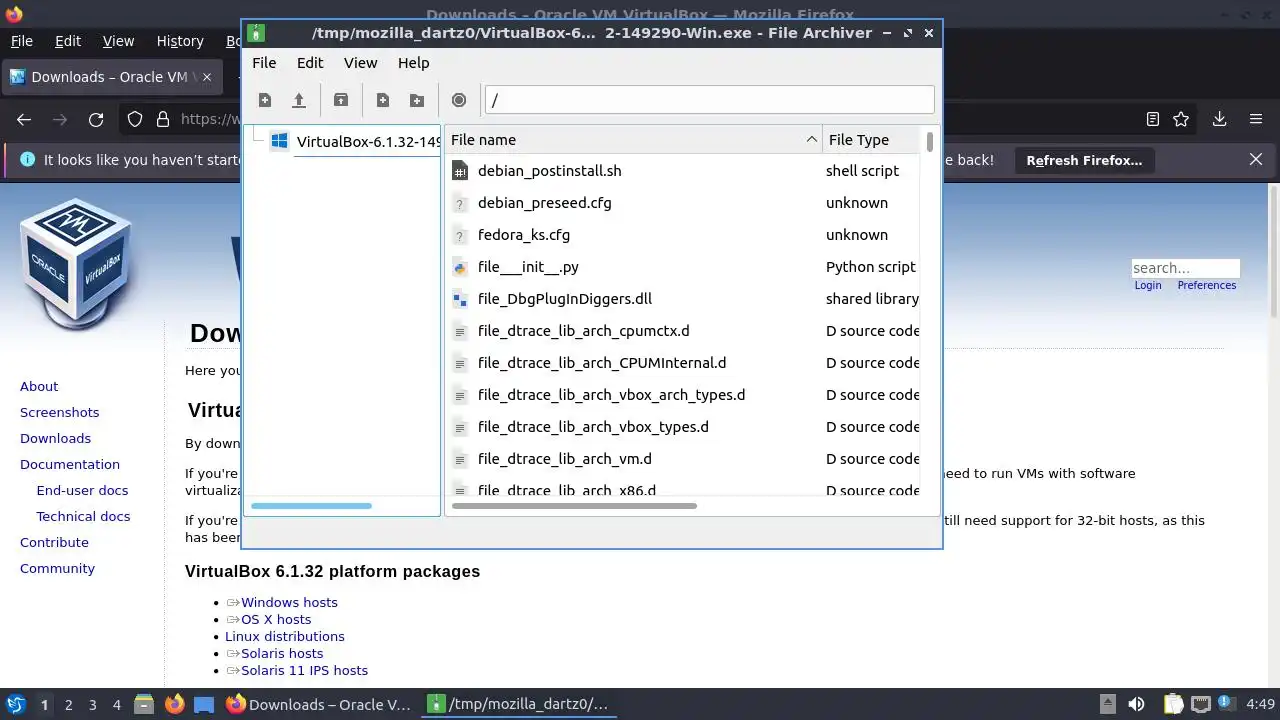
Task: Open Edit menu in File Archiver
Action: coord(310,63)
